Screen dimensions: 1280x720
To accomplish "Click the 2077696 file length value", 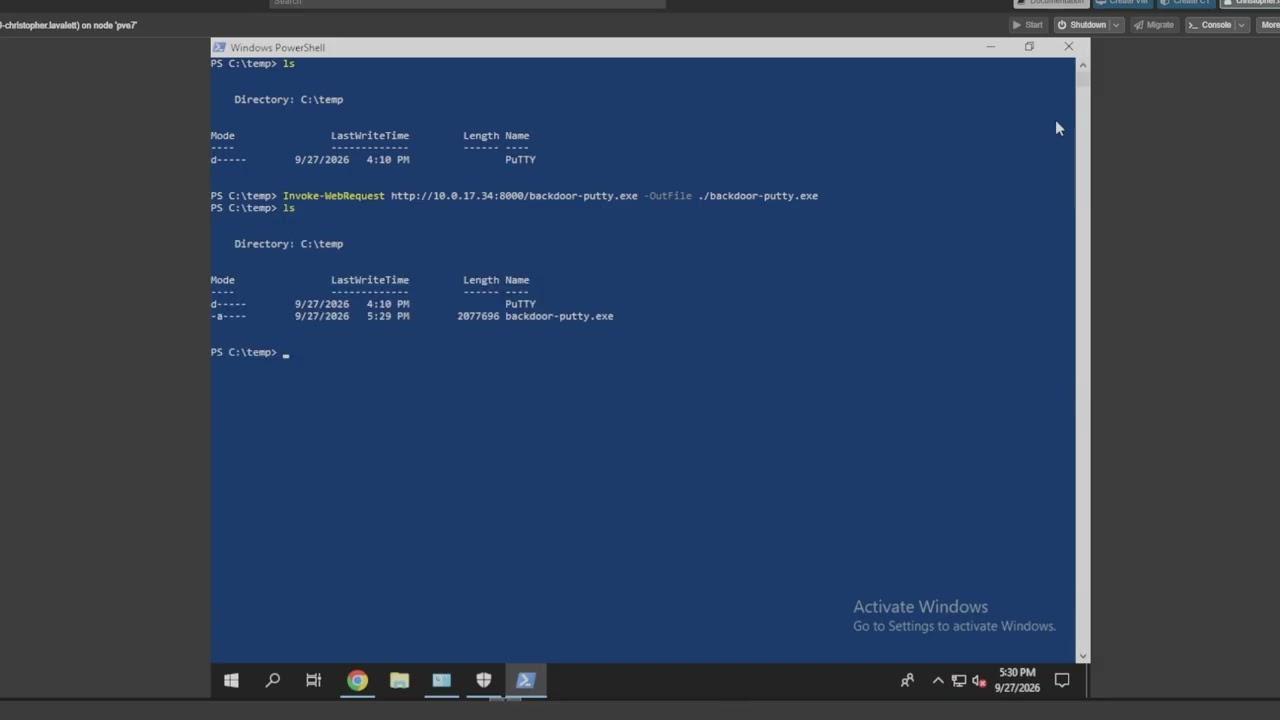I will [478, 316].
